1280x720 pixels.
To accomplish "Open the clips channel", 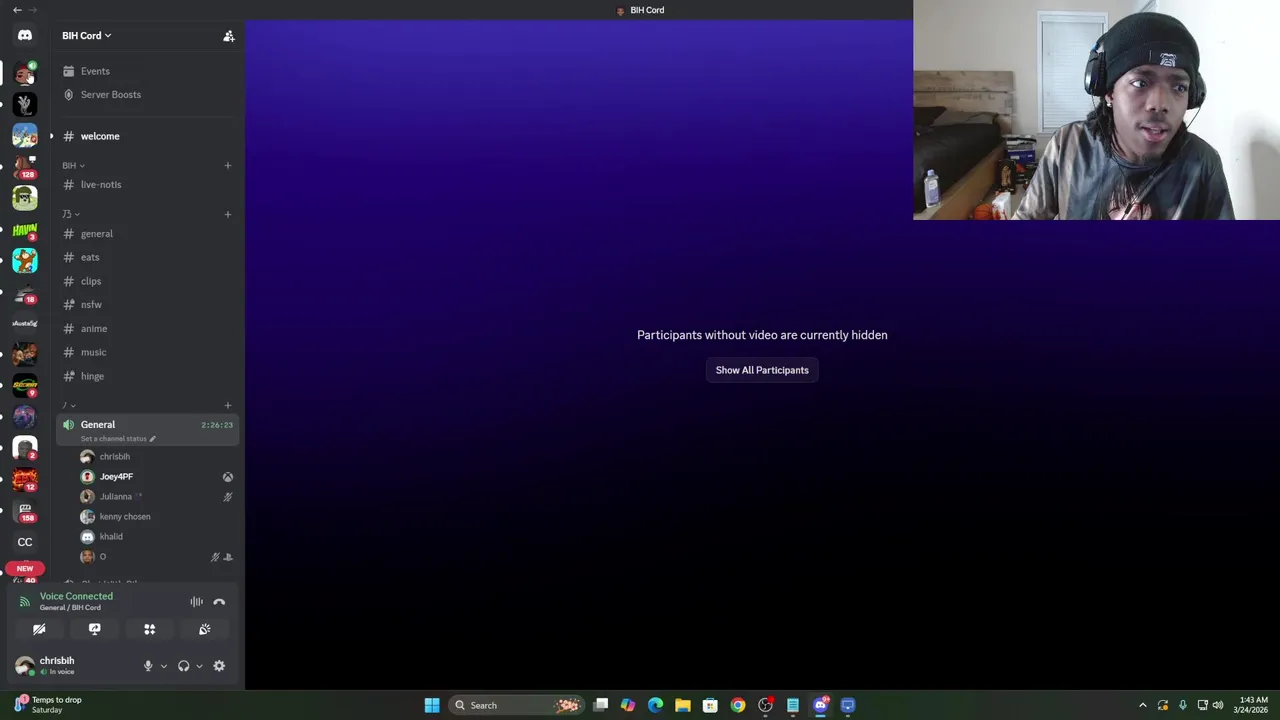I will [x=91, y=281].
